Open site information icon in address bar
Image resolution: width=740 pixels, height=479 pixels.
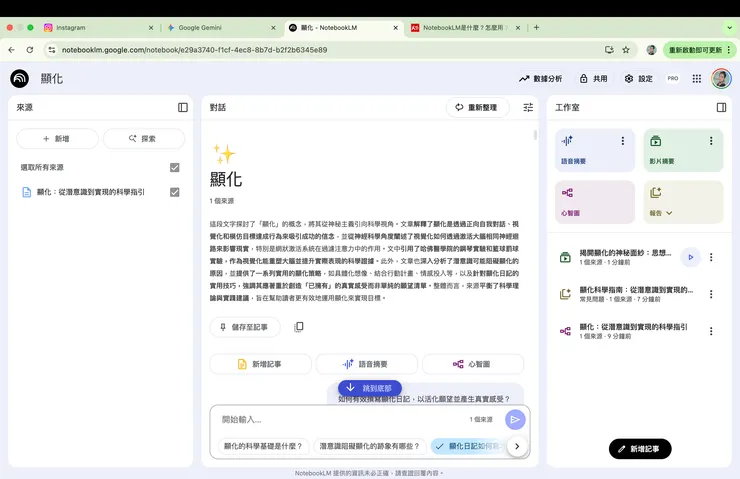click(51, 50)
